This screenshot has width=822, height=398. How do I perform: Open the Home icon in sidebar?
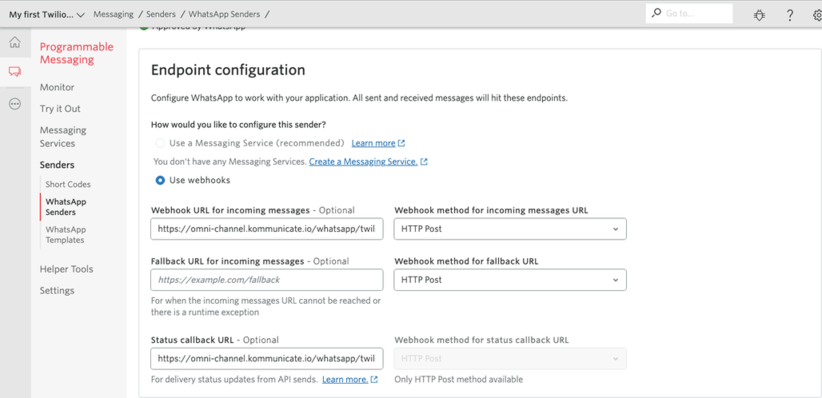[15, 42]
